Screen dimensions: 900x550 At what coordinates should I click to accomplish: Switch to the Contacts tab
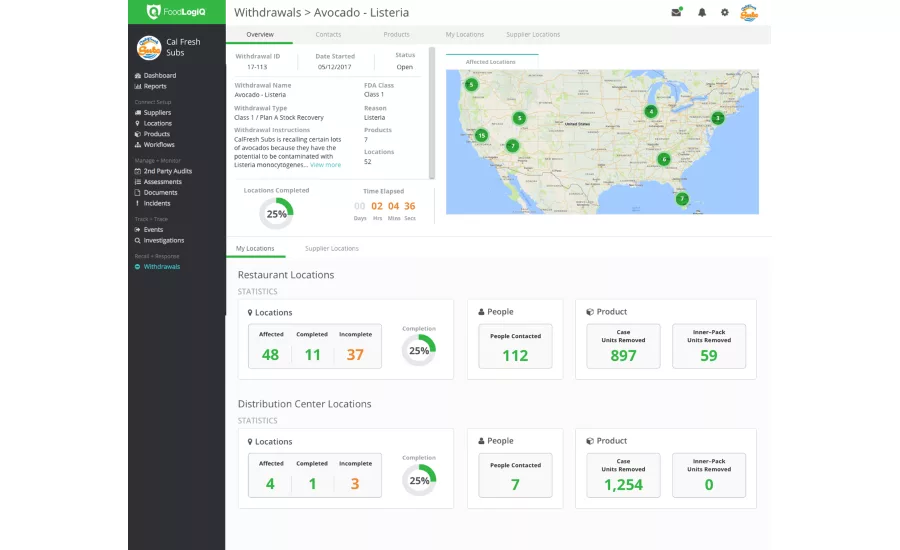[328, 34]
